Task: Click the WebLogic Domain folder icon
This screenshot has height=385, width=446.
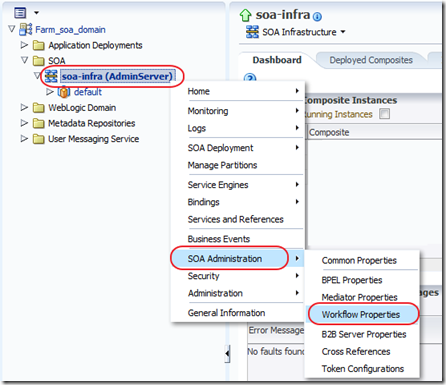Action: point(39,108)
